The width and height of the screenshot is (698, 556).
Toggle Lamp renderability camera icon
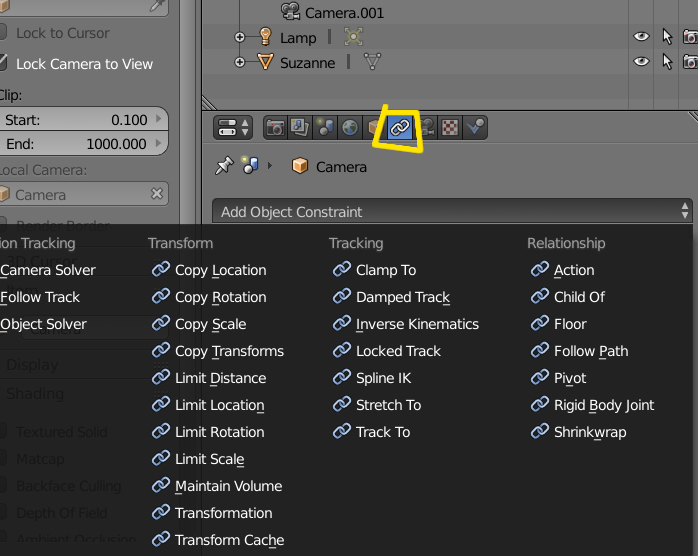tap(690, 37)
